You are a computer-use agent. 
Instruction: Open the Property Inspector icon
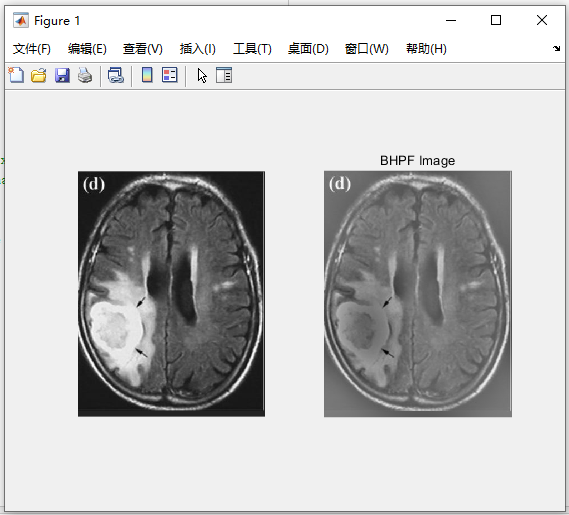click(224, 75)
